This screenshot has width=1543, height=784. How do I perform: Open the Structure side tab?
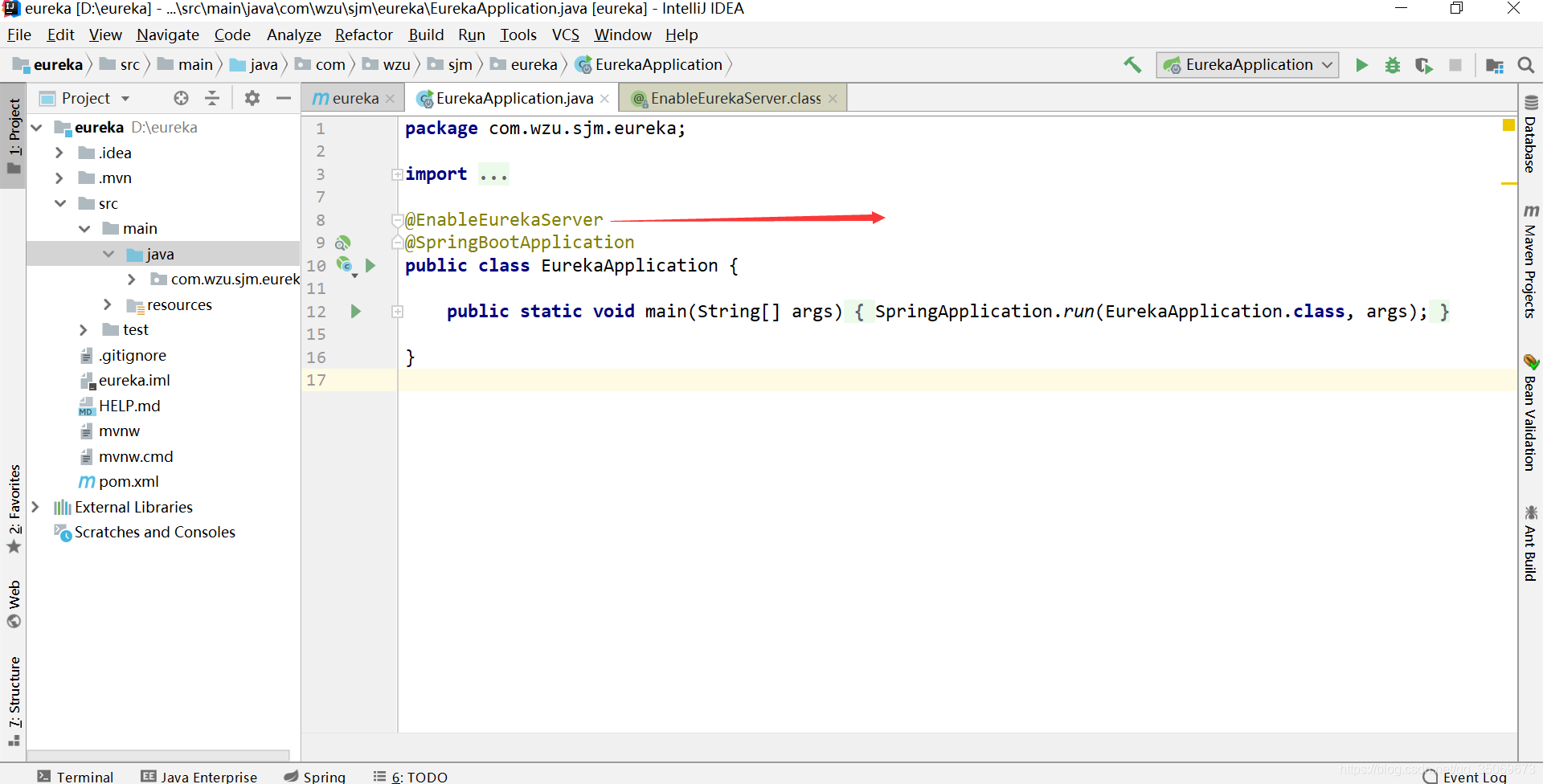pyautogui.click(x=14, y=701)
